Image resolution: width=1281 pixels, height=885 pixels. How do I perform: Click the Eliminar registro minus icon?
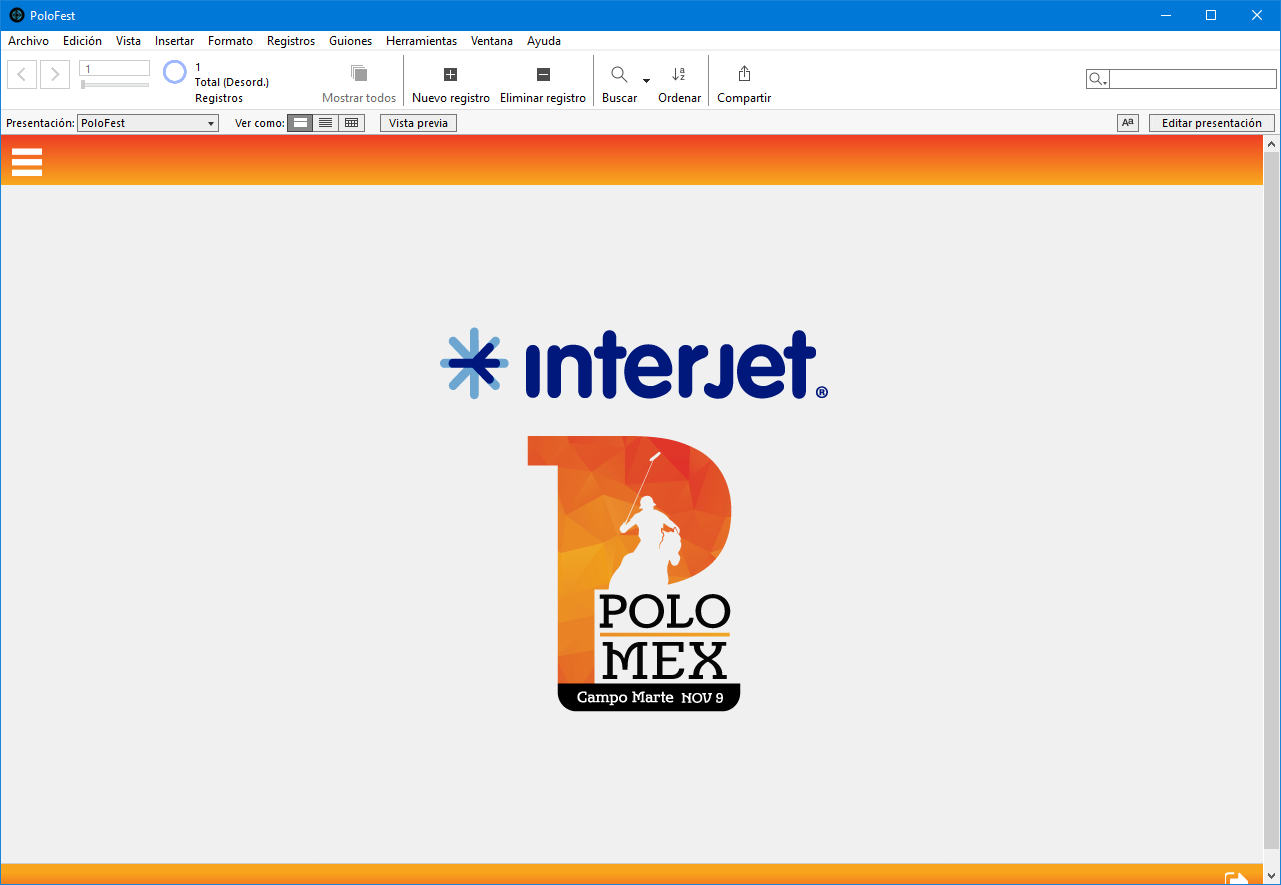tap(543, 74)
